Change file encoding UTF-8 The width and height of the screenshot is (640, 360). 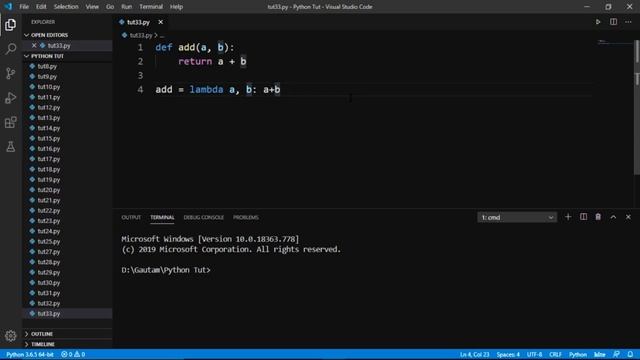click(x=534, y=354)
